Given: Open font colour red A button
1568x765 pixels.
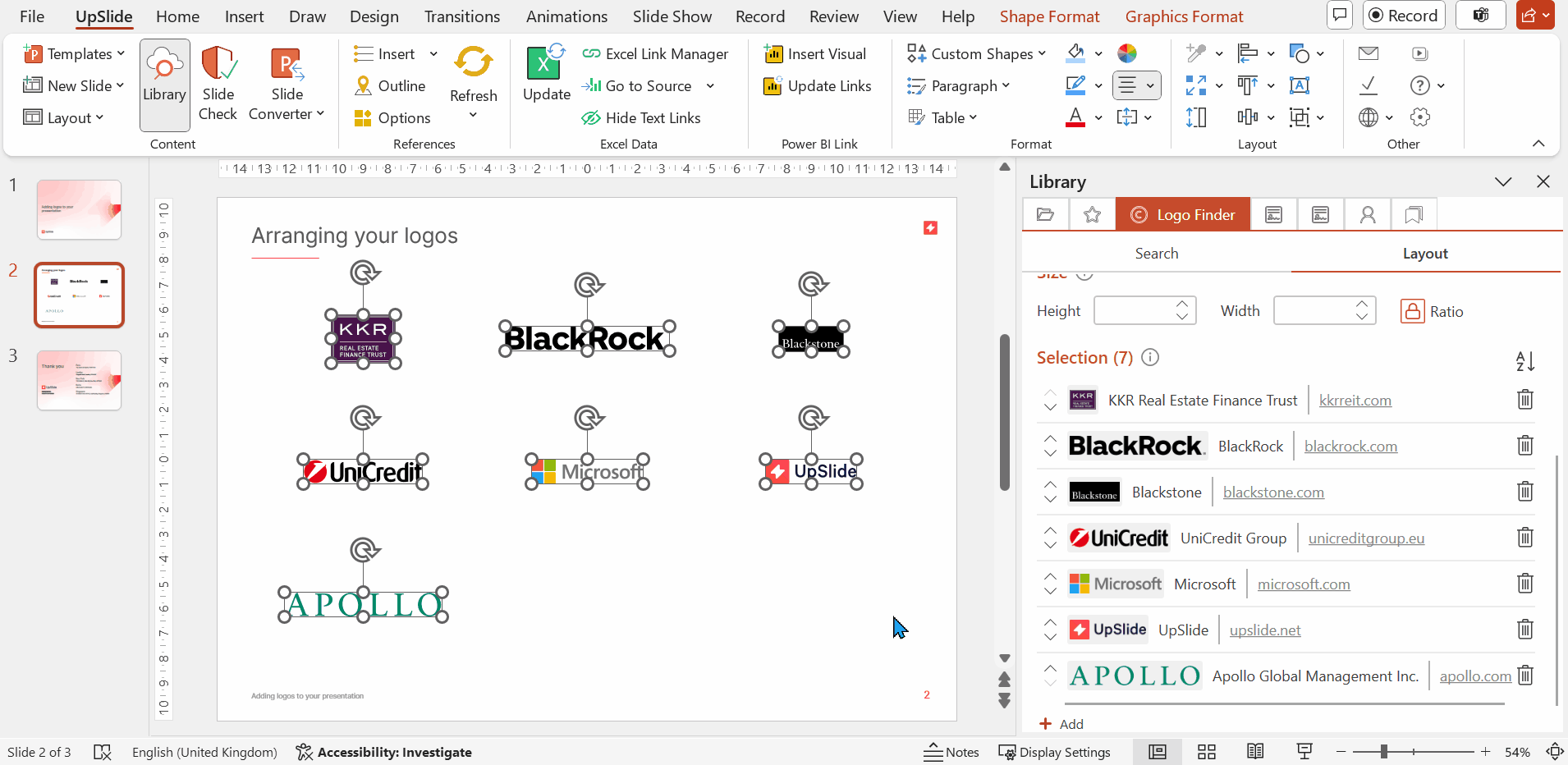Looking at the screenshot, I should click(1075, 117).
